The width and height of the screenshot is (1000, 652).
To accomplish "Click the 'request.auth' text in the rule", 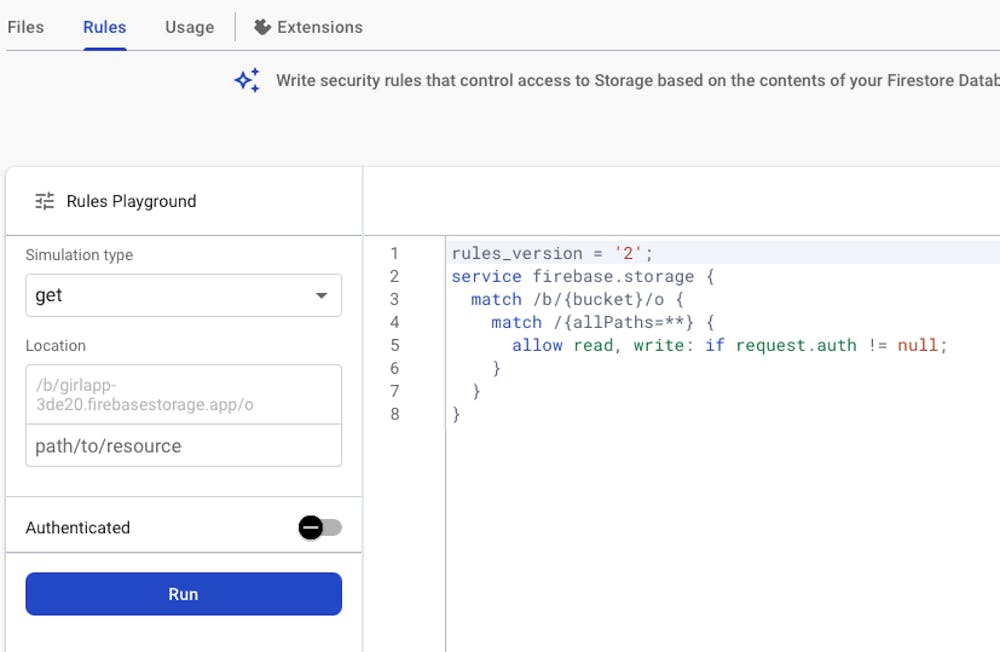I will [796, 345].
